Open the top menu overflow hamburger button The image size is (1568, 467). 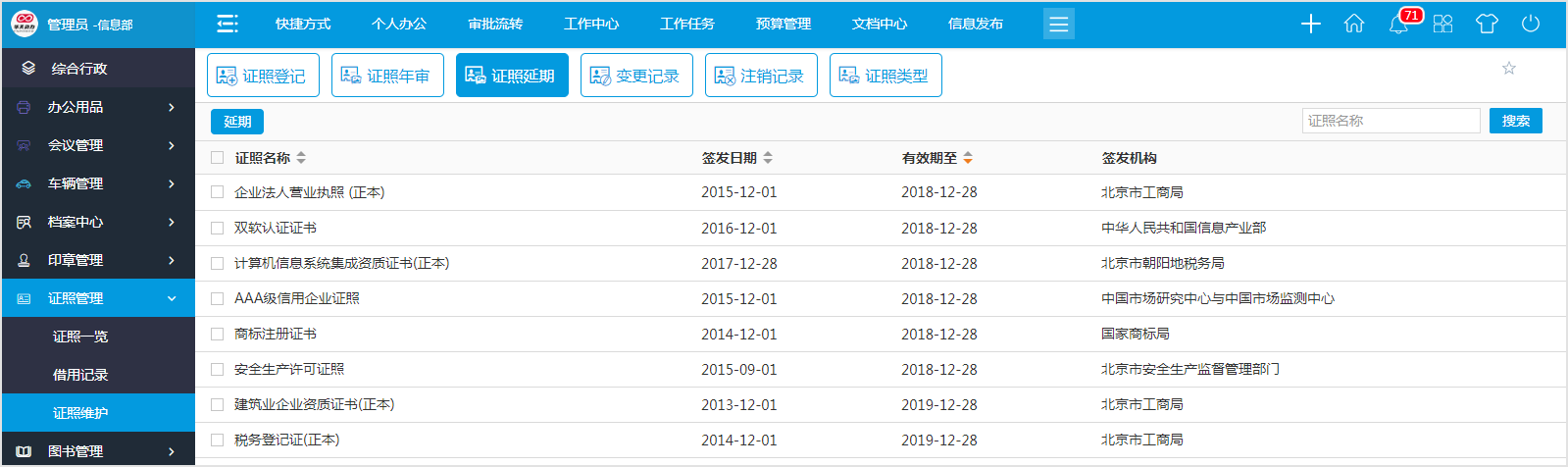1058,24
